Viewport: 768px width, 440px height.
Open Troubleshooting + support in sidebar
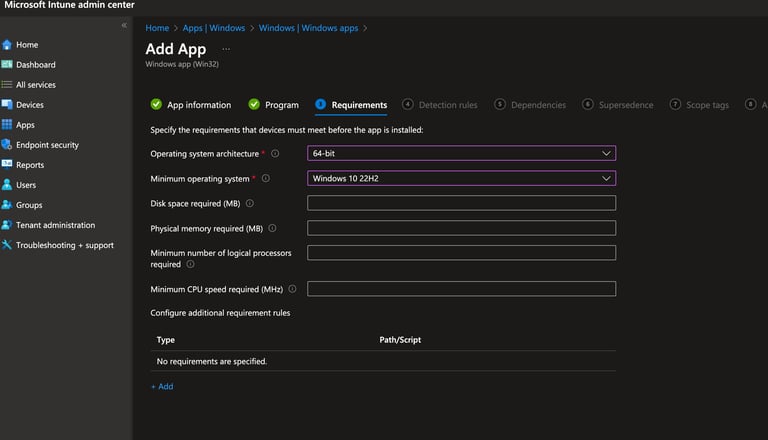(x=65, y=245)
